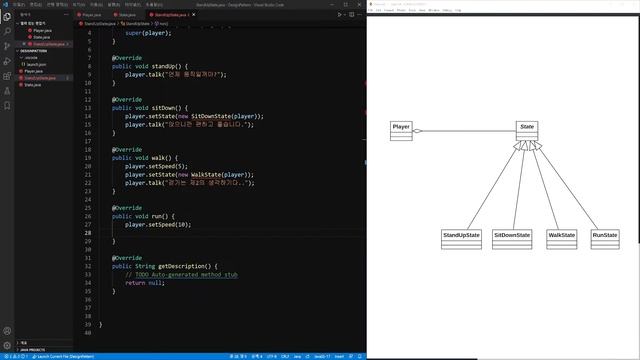
Task: Click JavaSE-17 runtime in status bar
Action: click(x=322, y=356)
